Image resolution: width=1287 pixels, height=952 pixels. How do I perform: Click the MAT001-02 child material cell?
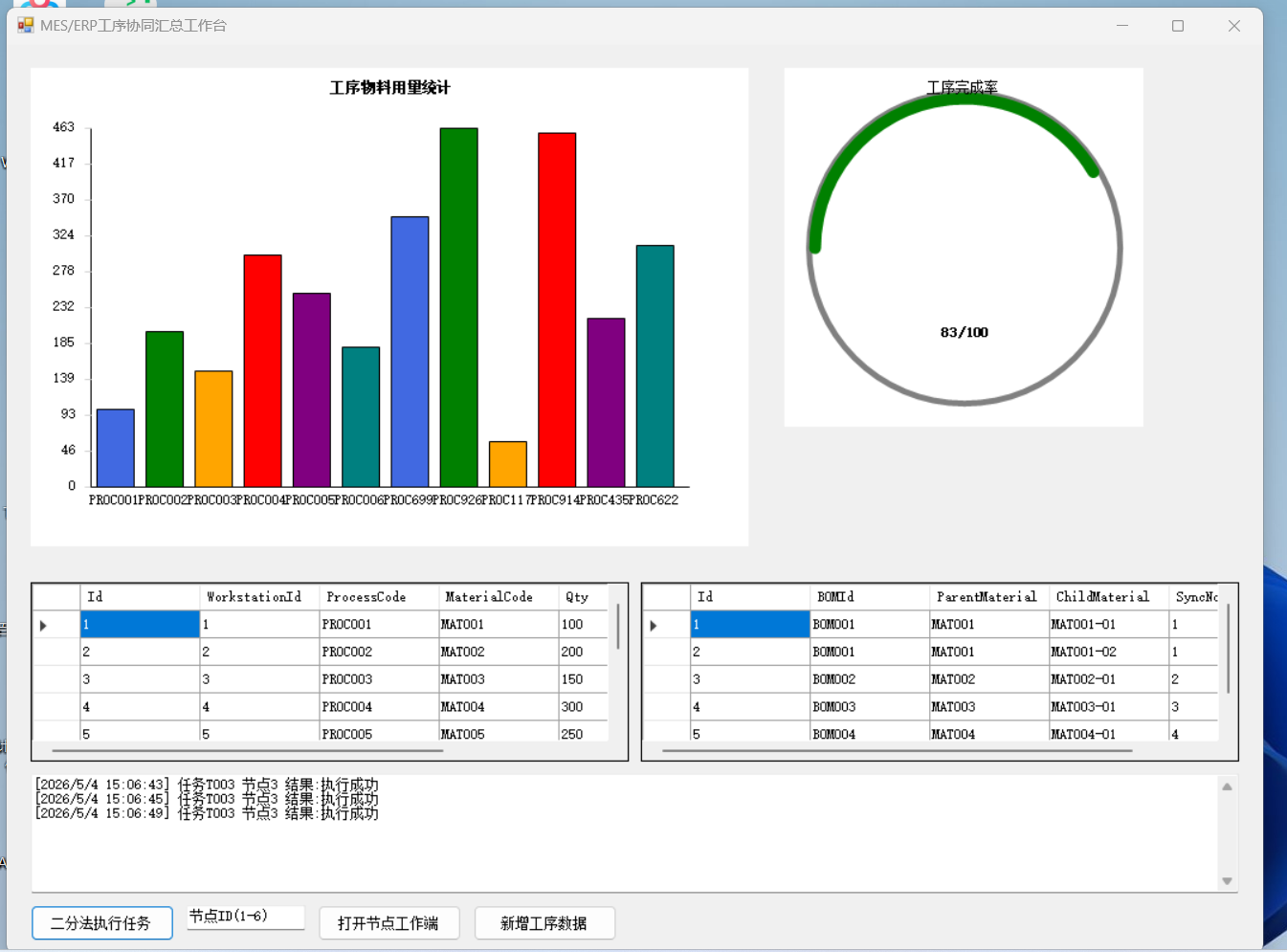tap(1109, 653)
